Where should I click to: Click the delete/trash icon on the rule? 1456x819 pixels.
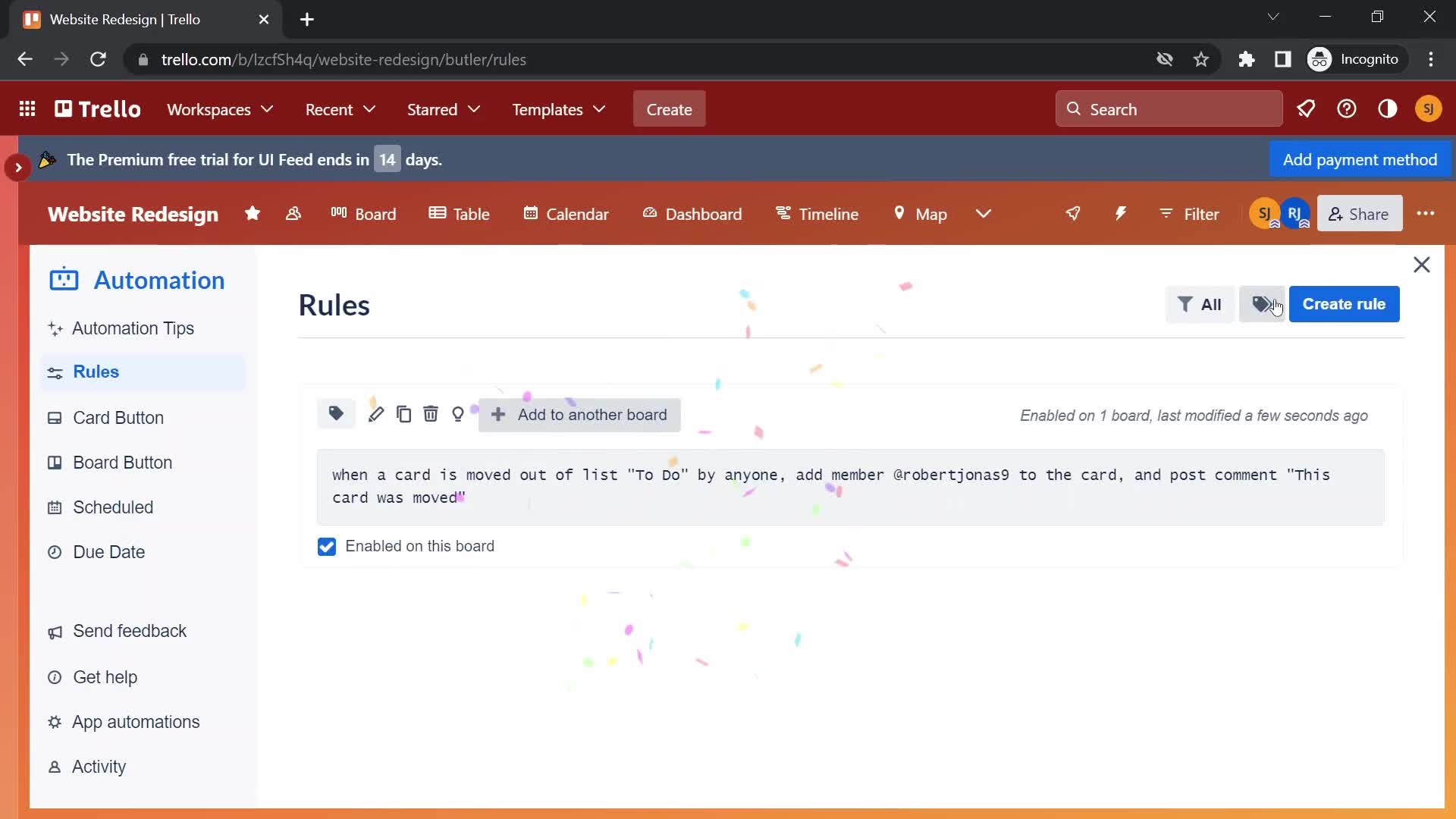(x=430, y=414)
